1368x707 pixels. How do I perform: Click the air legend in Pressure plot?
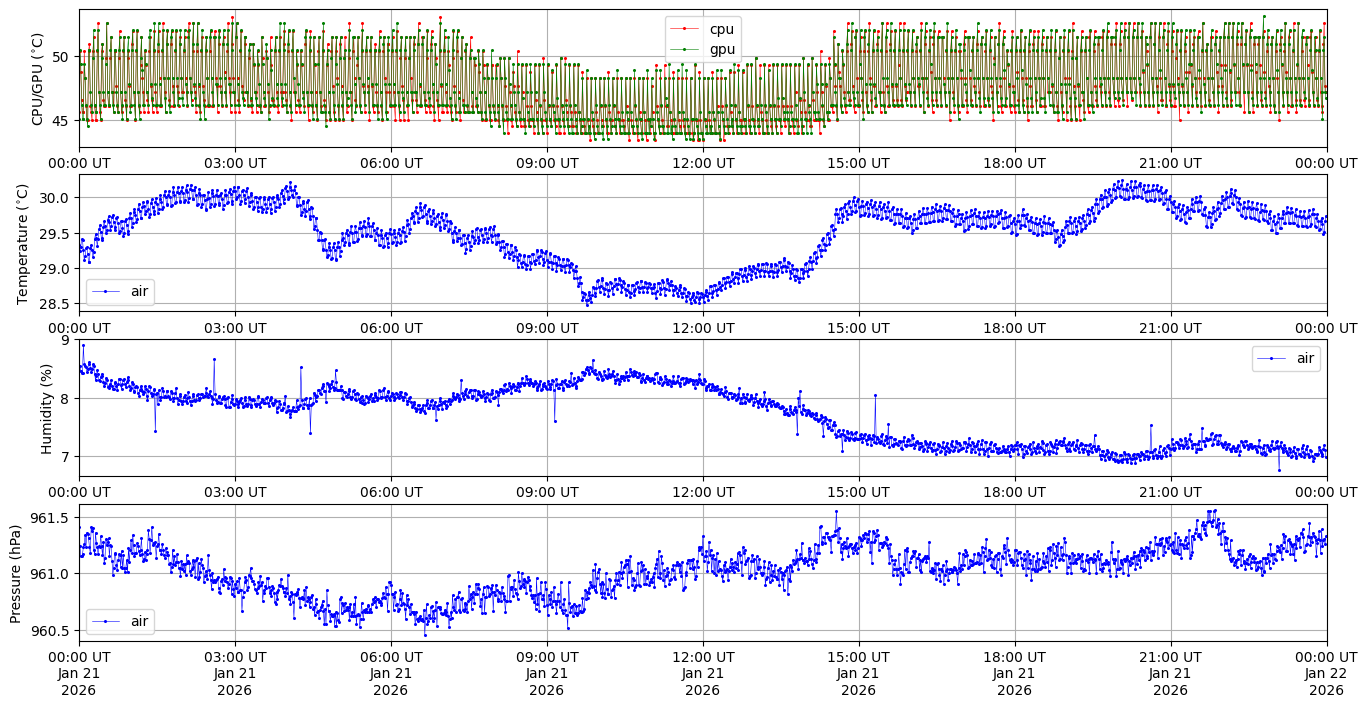[x=120, y=621]
